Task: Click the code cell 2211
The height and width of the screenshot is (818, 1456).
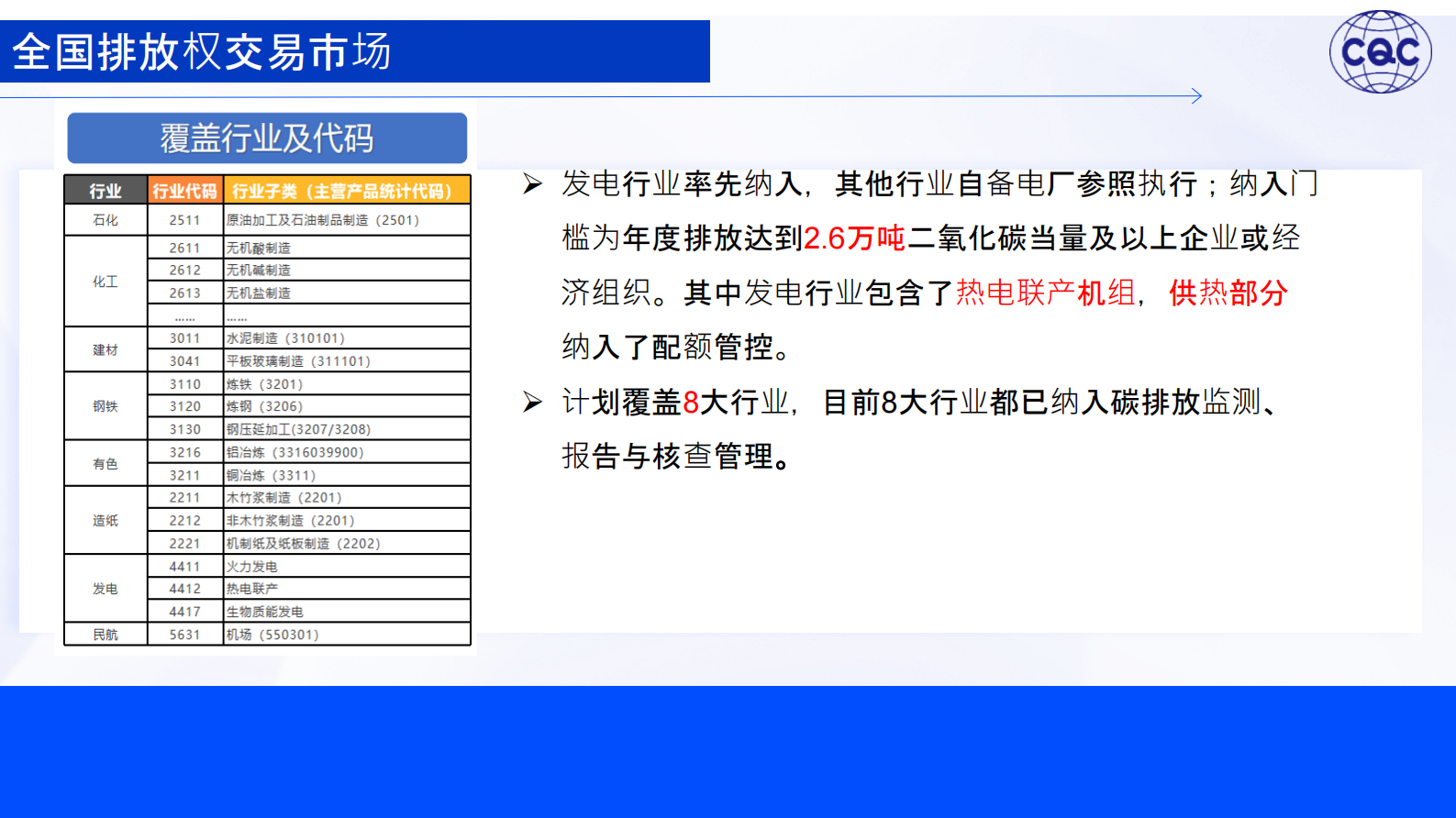Action: pyautogui.click(x=184, y=497)
